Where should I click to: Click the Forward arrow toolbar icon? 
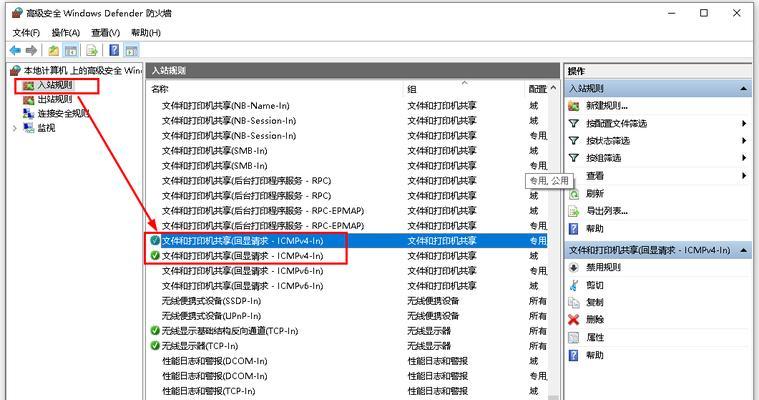tap(31, 50)
